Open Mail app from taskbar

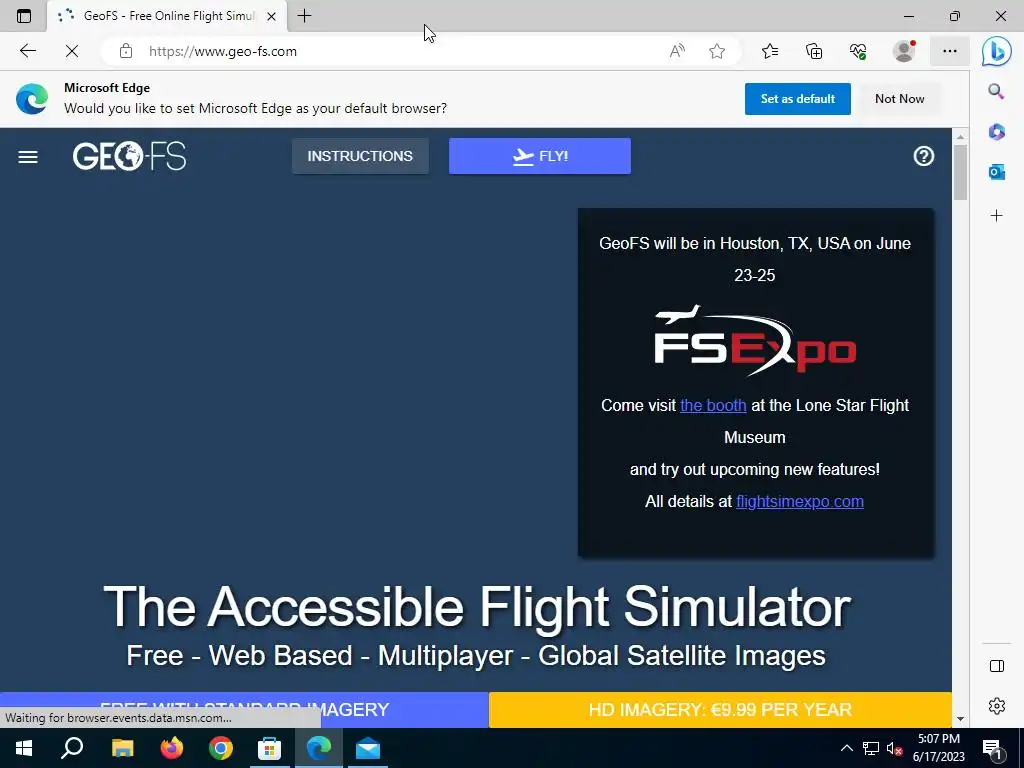(368, 748)
